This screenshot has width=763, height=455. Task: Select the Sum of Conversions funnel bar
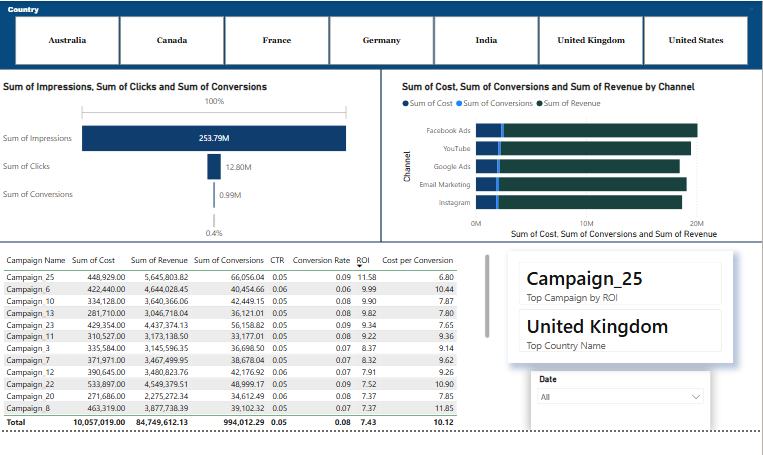pyautogui.click(x=214, y=195)
